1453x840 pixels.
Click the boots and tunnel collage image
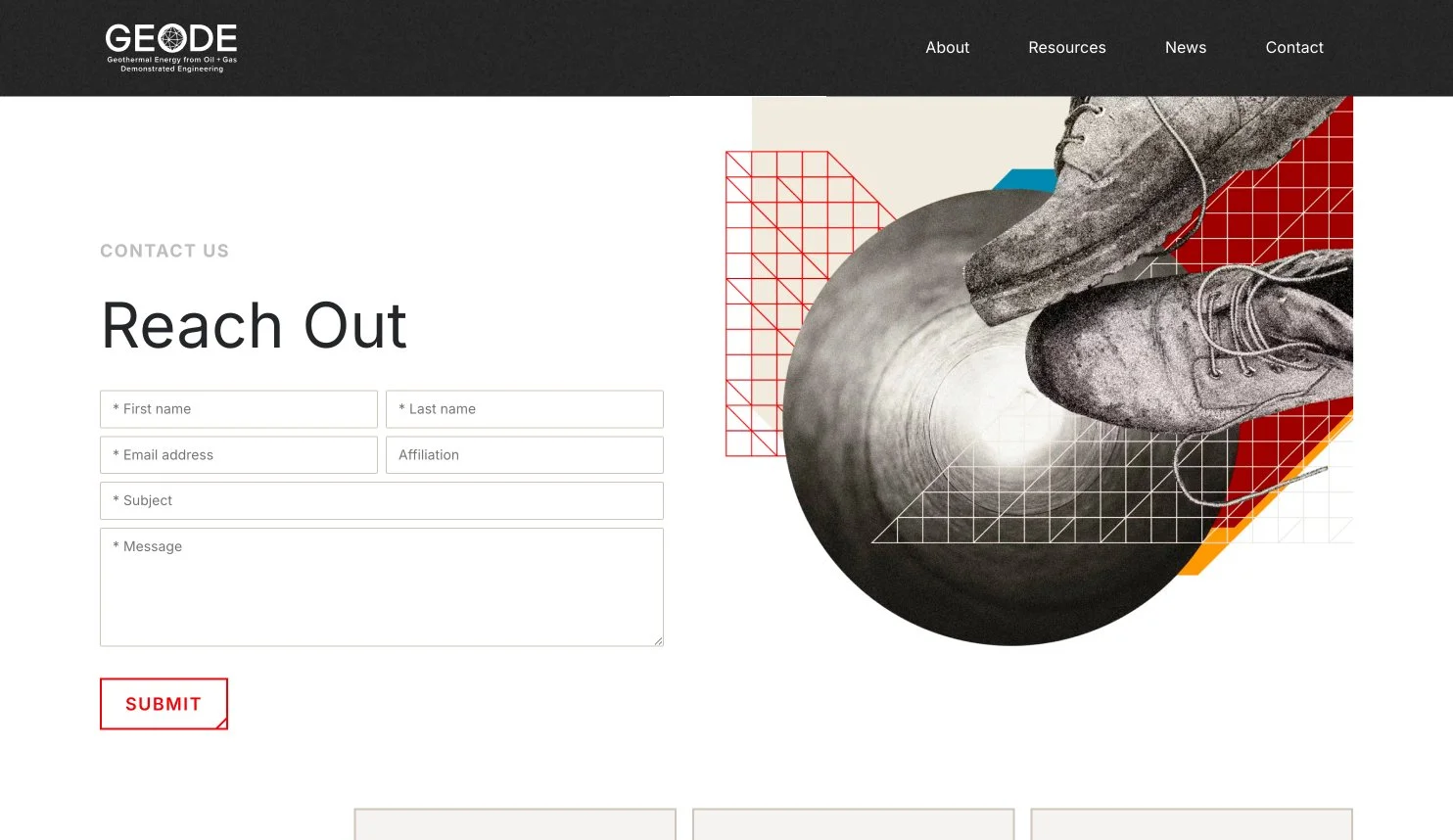coord(1039,371)
